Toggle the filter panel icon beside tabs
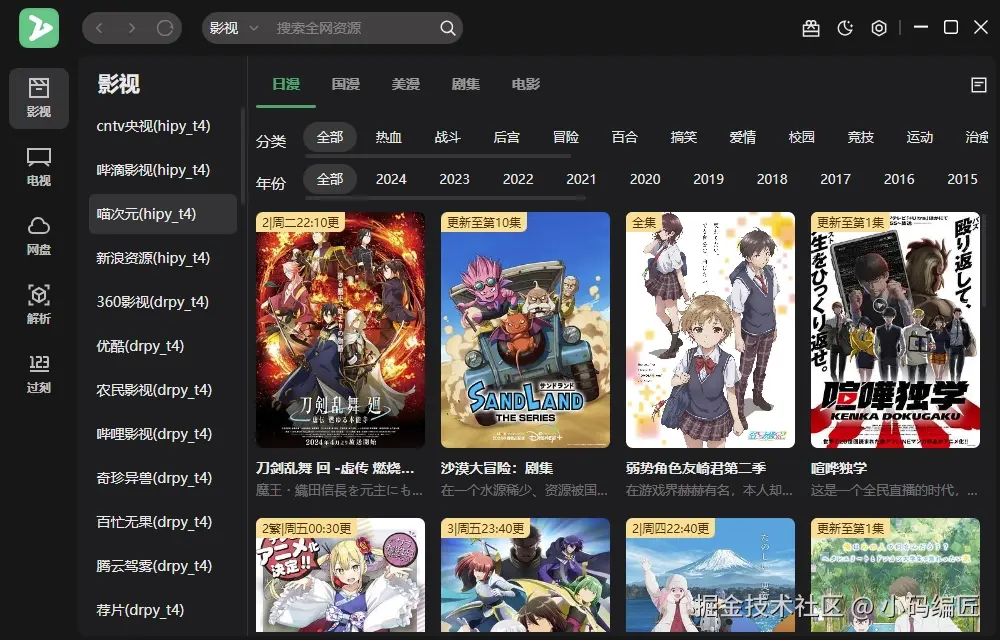The width and height of the screenshot is (1000, 640). pos(978,85)
